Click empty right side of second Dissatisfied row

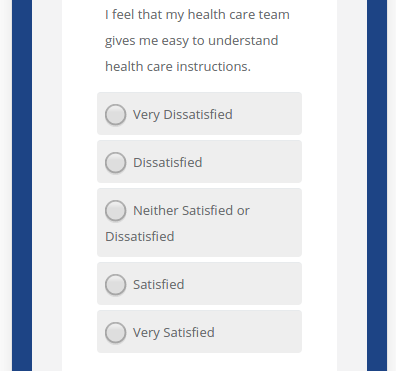252,162
